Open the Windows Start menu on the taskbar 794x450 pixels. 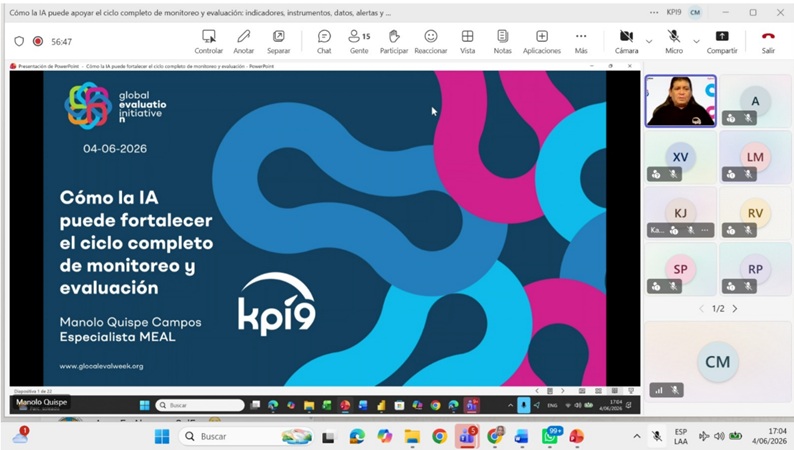[162, 436]
